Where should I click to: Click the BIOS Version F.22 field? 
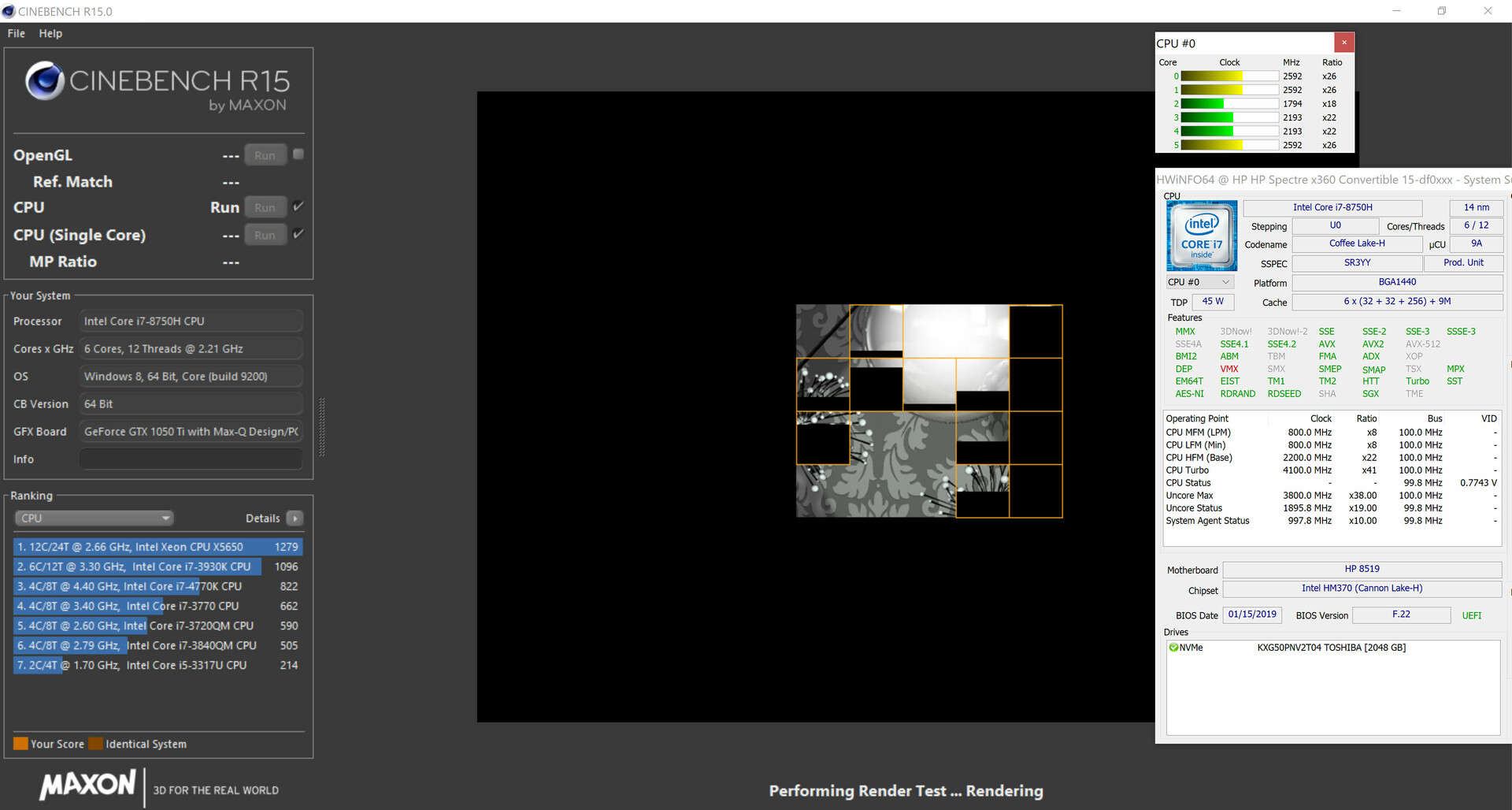[1401, 615]
